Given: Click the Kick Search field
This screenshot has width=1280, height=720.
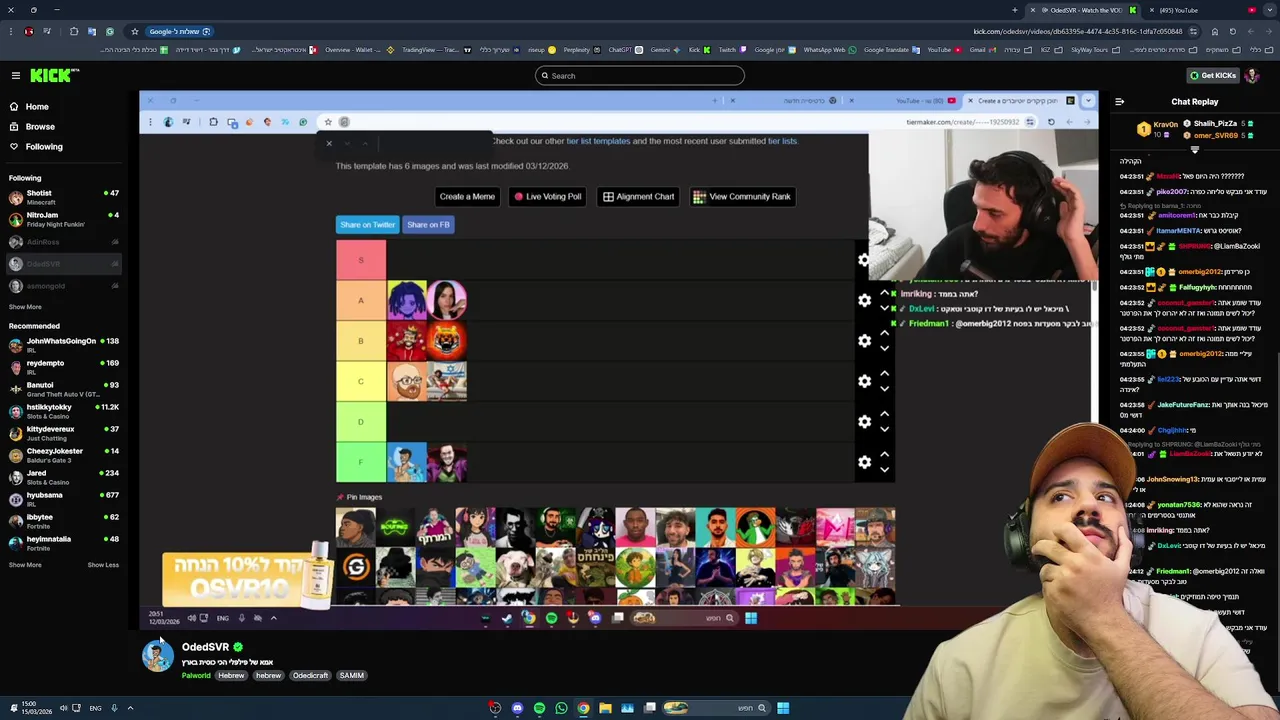Looking at the screenshot, I should point(640,75).
